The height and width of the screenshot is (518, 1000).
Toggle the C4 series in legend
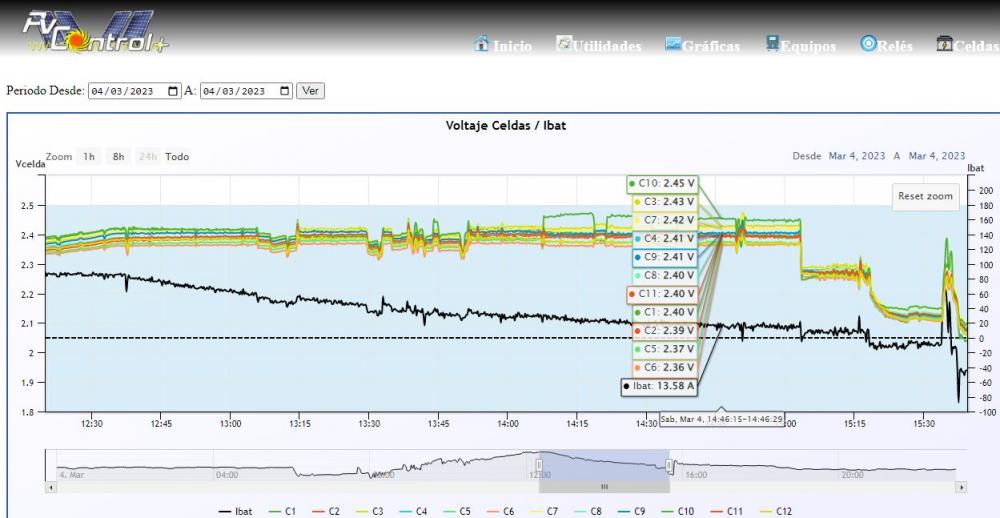413,511
